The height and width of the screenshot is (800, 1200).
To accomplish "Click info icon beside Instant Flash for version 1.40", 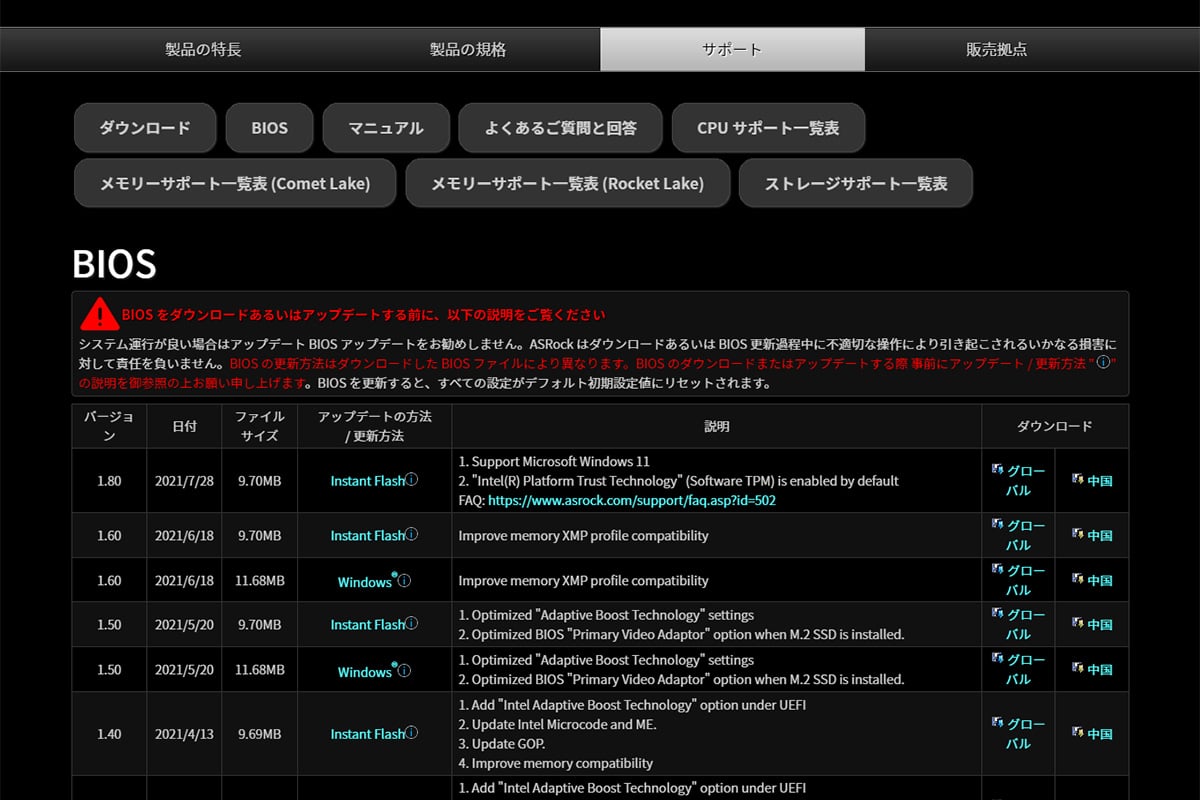I will 412,733.
